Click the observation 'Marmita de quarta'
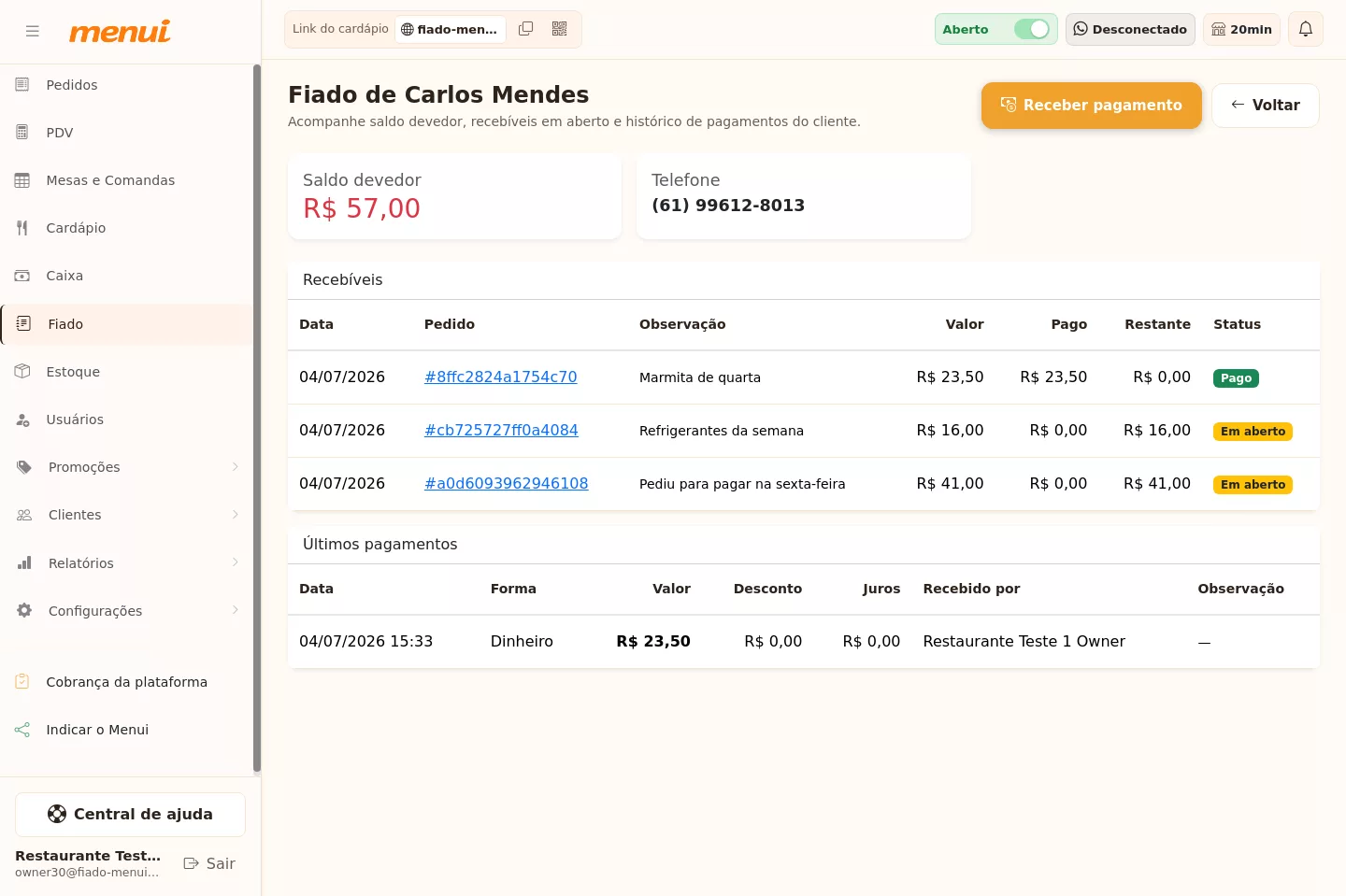 coord(700,377)
